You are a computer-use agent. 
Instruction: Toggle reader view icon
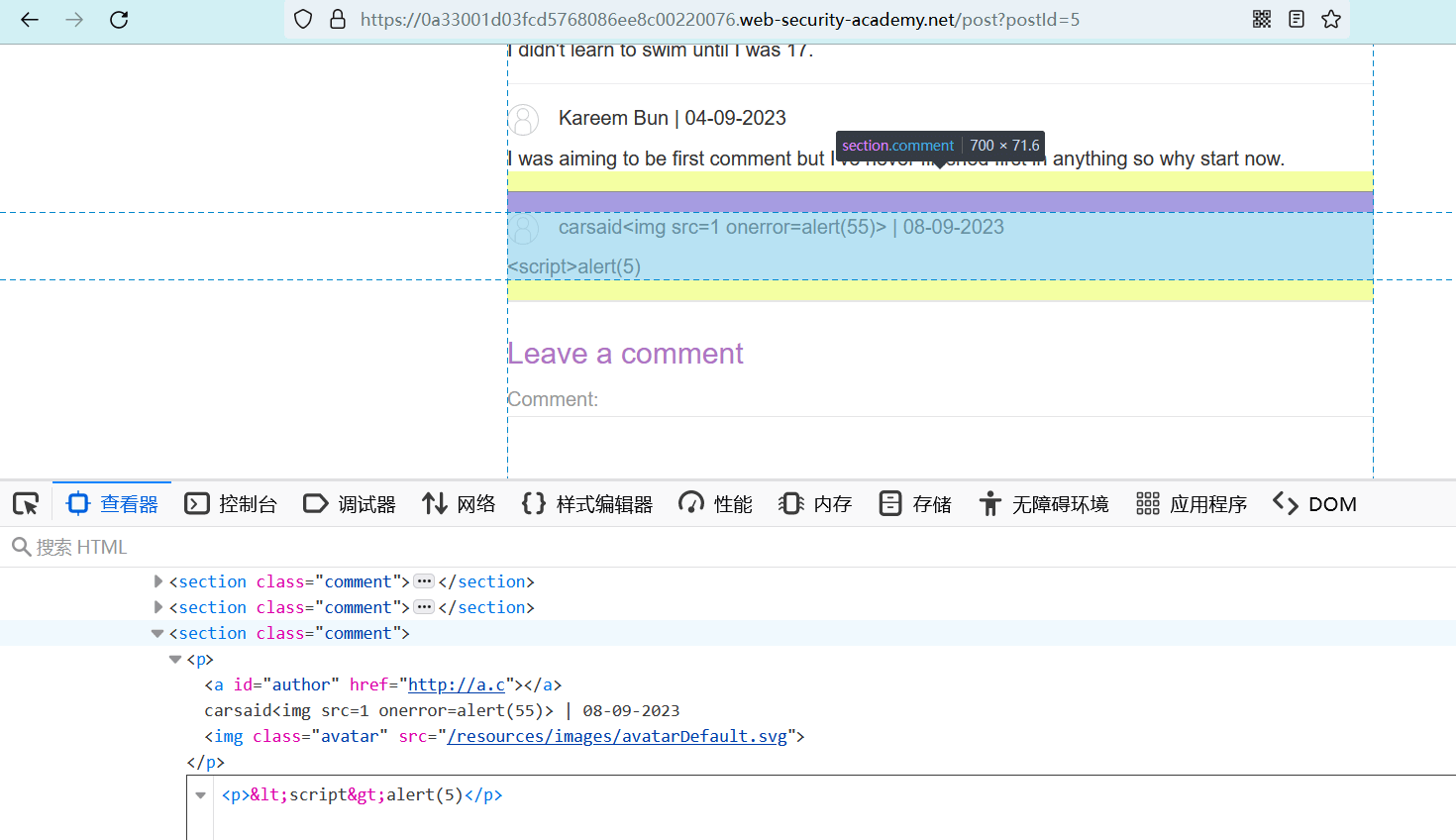pyautogui.click(x=1297, y=20)
